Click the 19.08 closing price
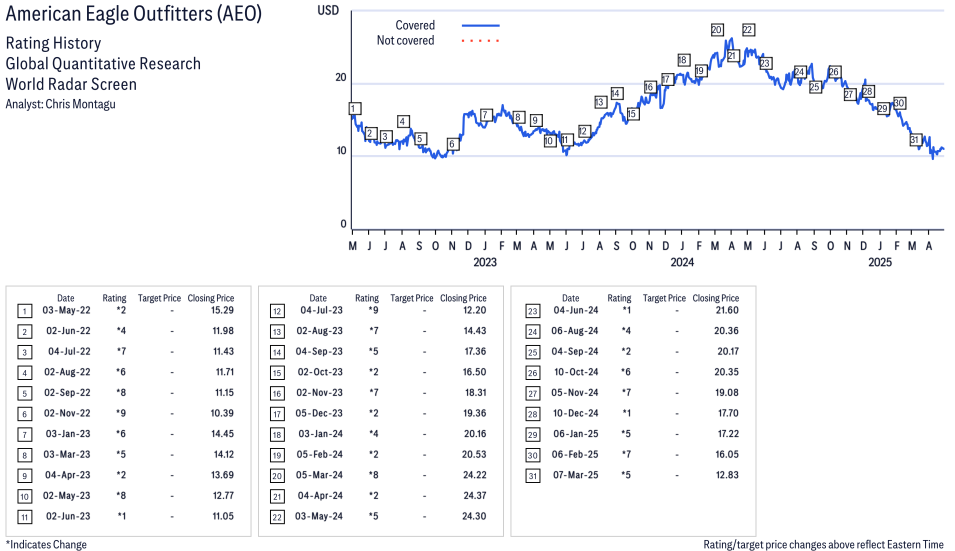Viewport: 955px width, 551px height. (x=727, y=393)
